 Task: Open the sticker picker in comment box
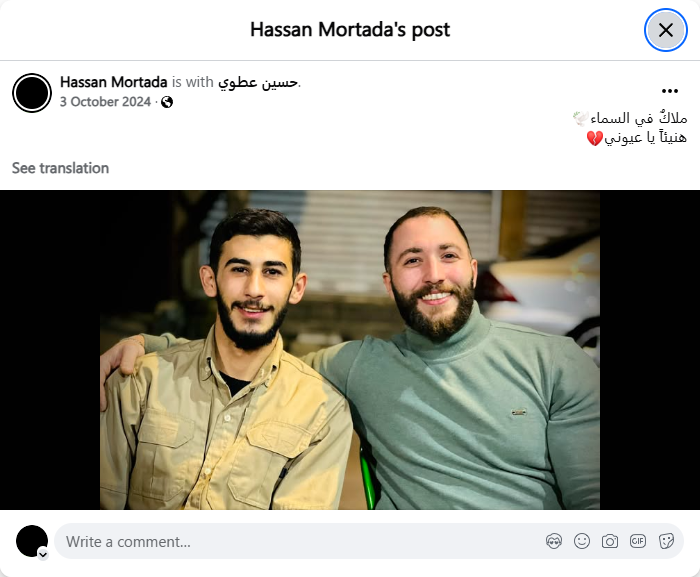(666, 541)
